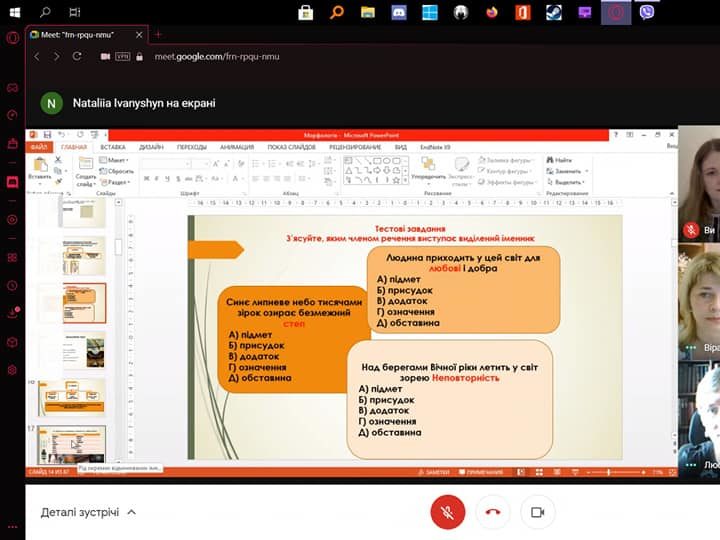Viewport: 720px width, 540px height.
Task: Click the Сбросить reset button
Action: point(119,171)
